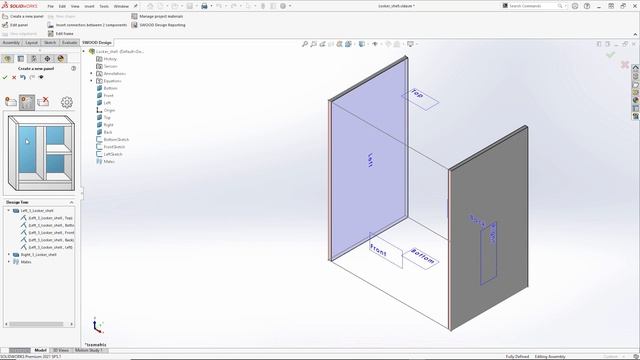Select the Sensors item in flyout tree
640x360 pixels.
[x=107, y=66]
